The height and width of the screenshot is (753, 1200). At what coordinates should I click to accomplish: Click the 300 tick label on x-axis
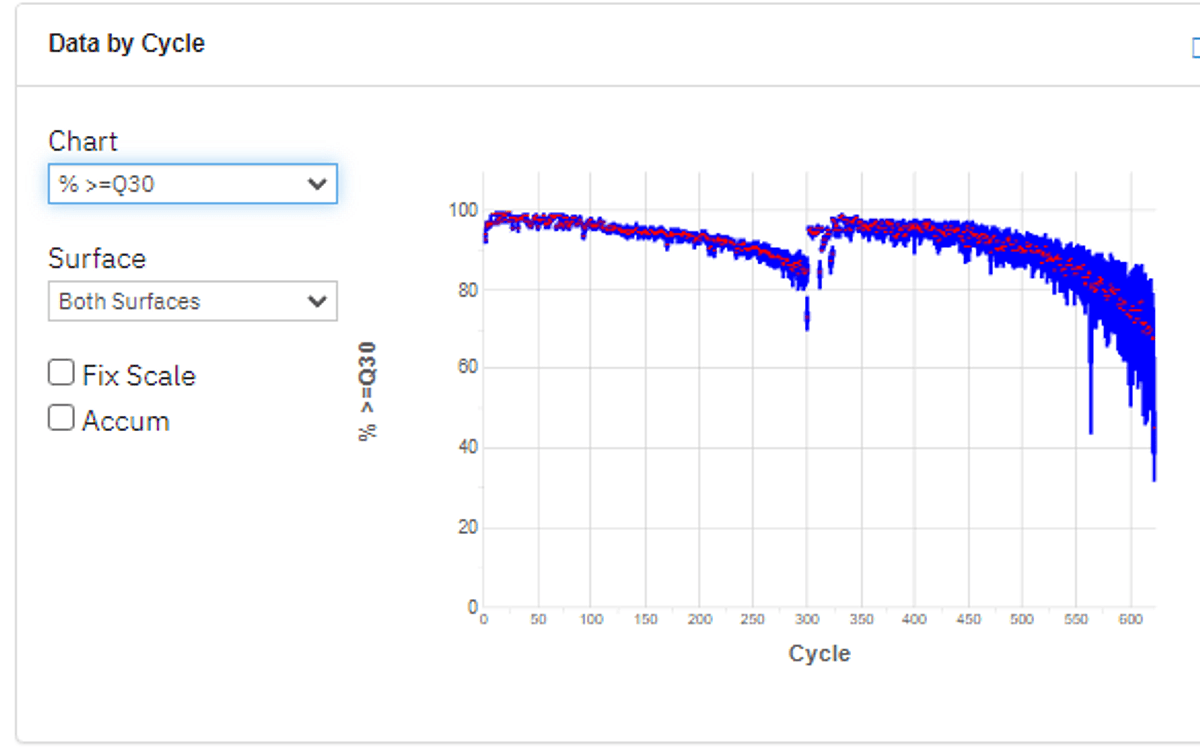pyautogui.click(x=807, y=620)
